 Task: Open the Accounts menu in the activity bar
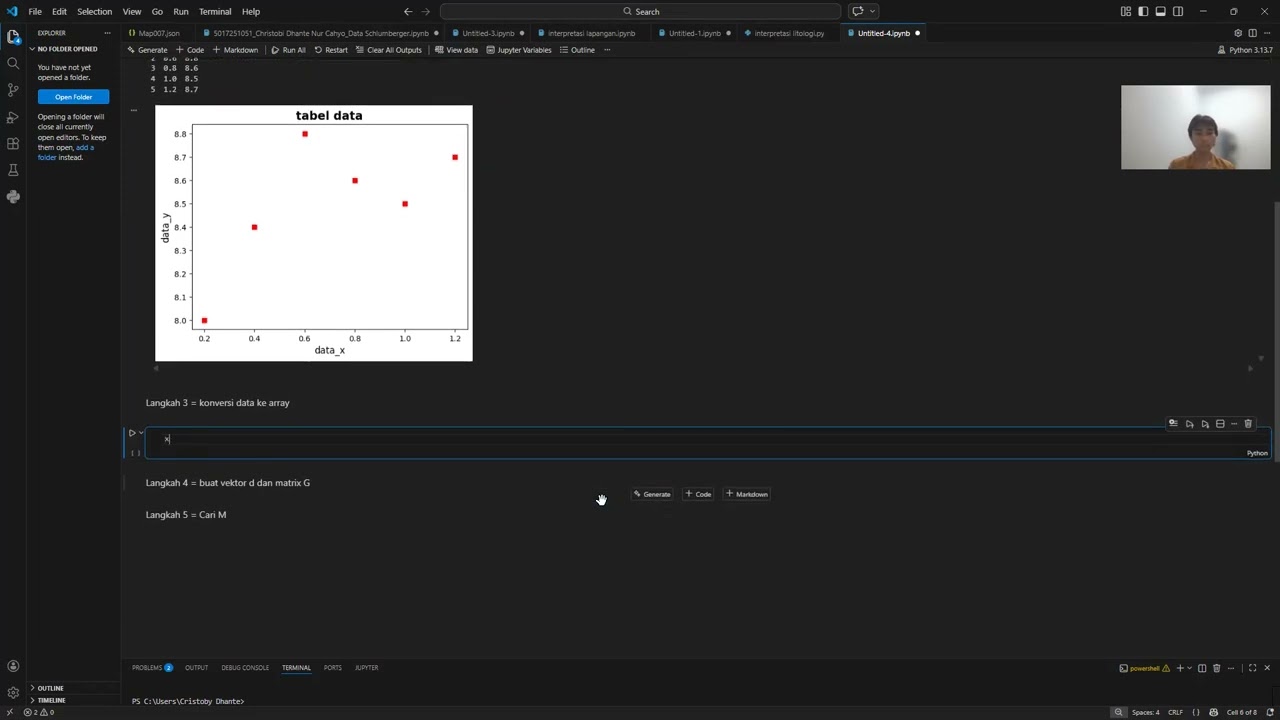tap(13, 666)
